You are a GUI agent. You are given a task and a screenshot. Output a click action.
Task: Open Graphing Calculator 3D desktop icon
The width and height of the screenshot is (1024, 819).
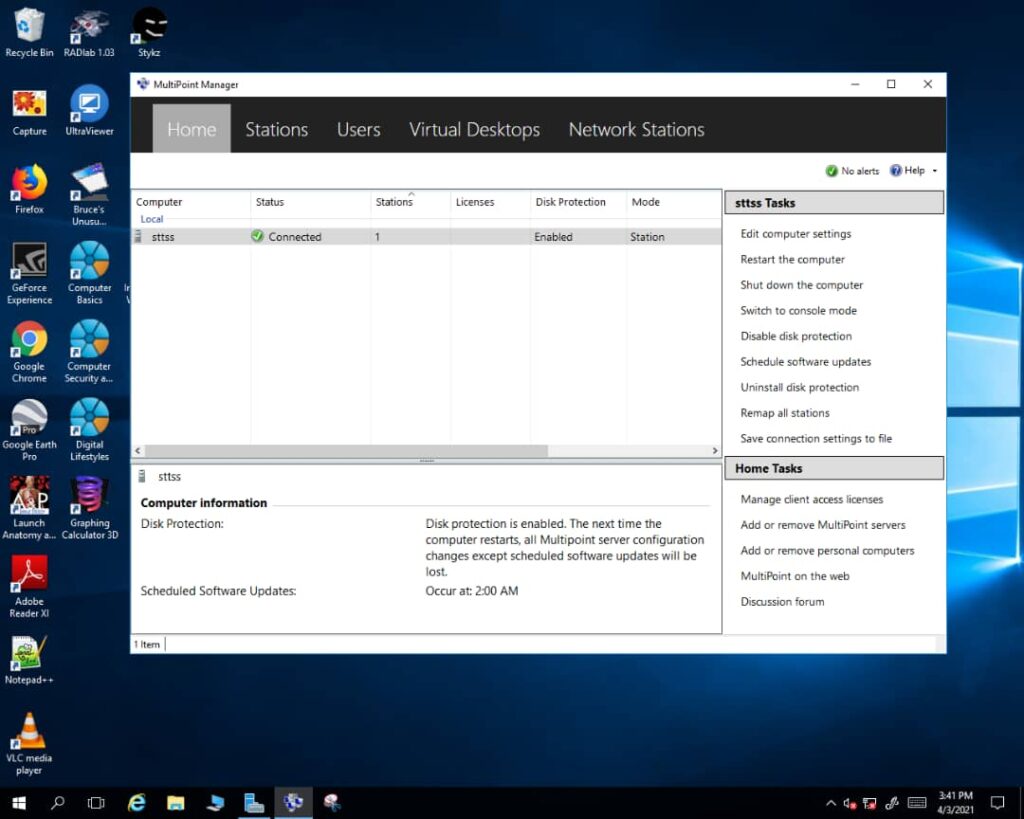click(x=89, y=509)
